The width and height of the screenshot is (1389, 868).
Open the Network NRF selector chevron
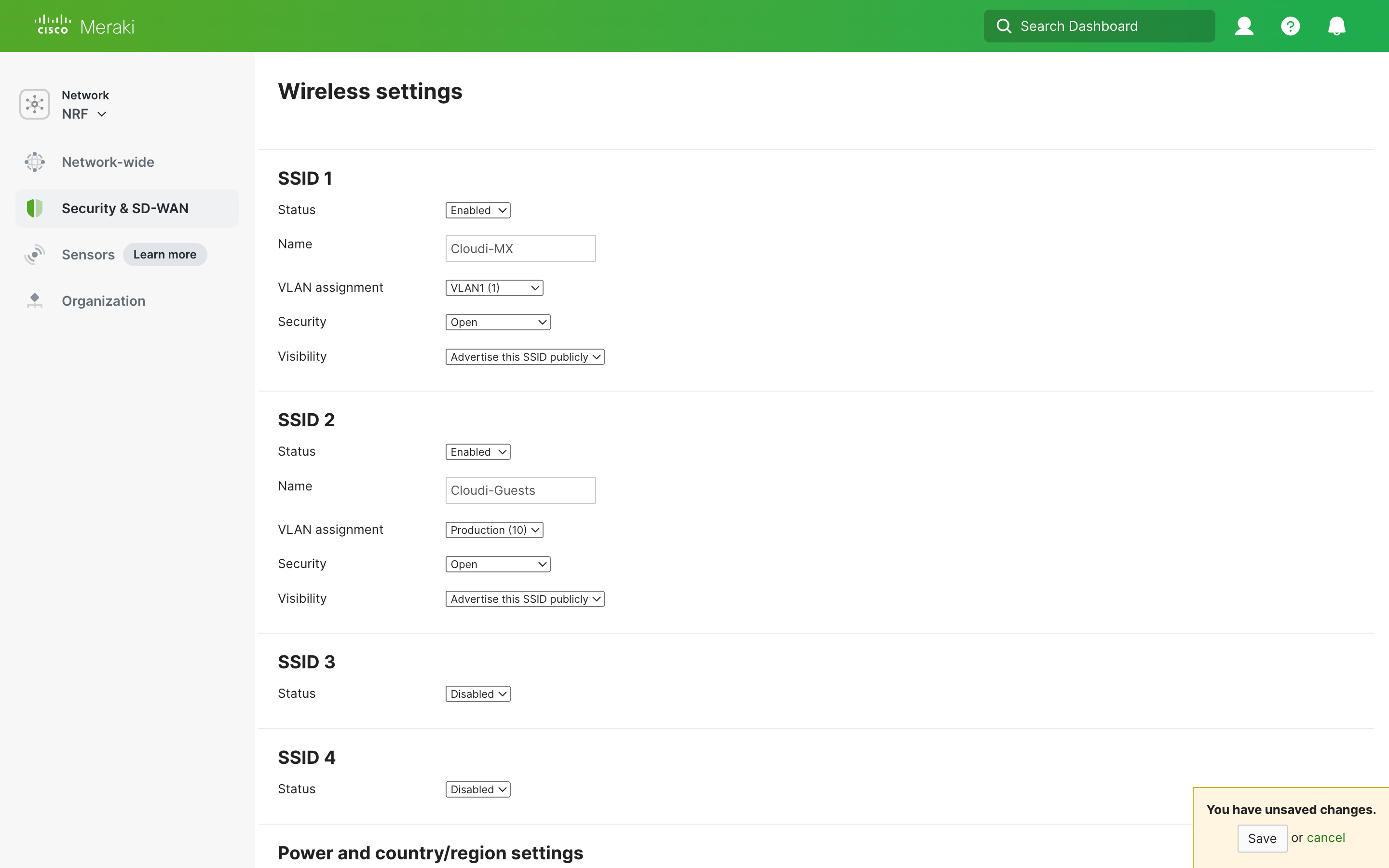pos(102,114)
